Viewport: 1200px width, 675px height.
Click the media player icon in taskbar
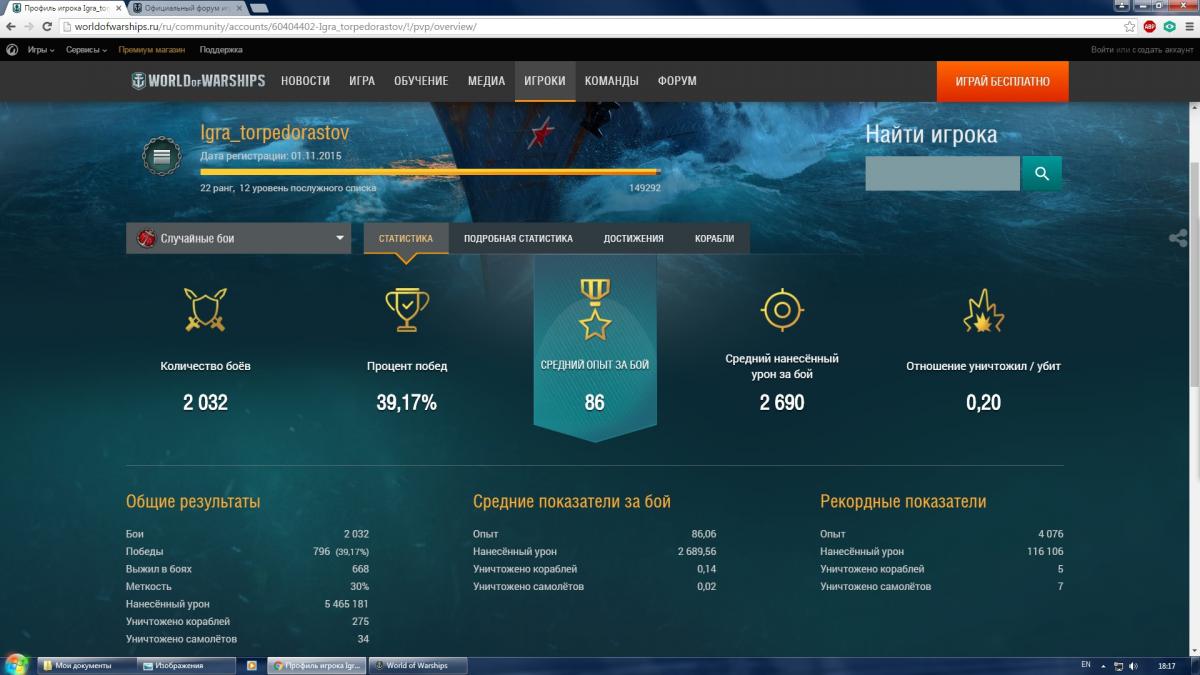click(252, 665)
